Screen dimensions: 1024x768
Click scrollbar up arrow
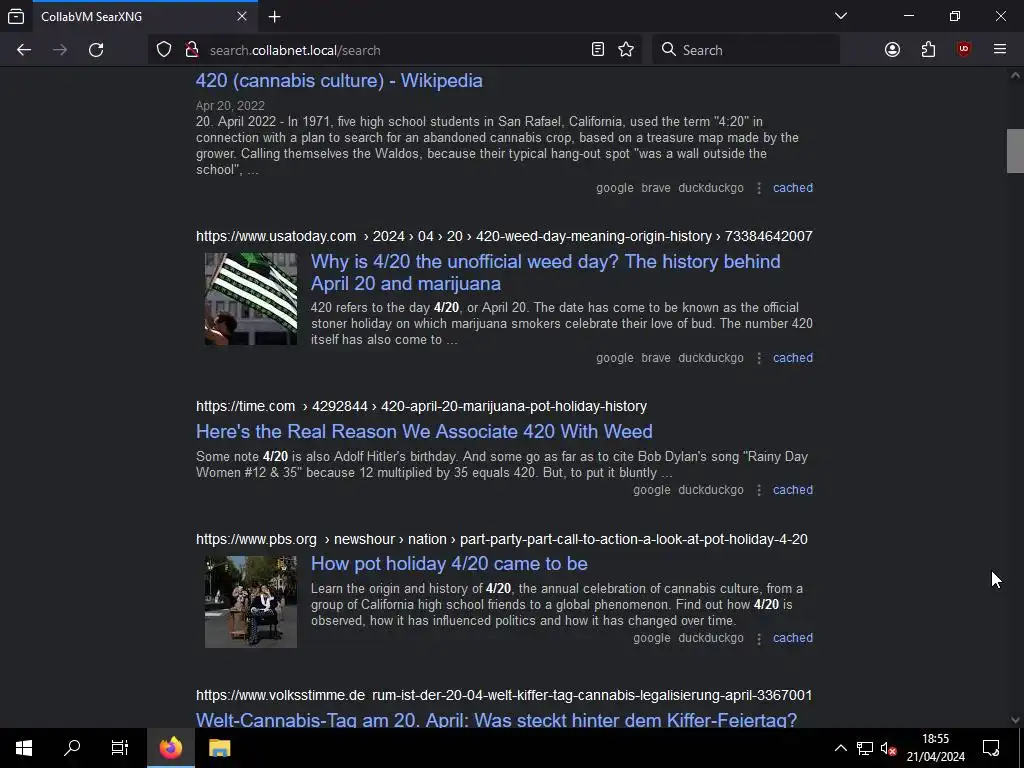(x=1015, y=75)
